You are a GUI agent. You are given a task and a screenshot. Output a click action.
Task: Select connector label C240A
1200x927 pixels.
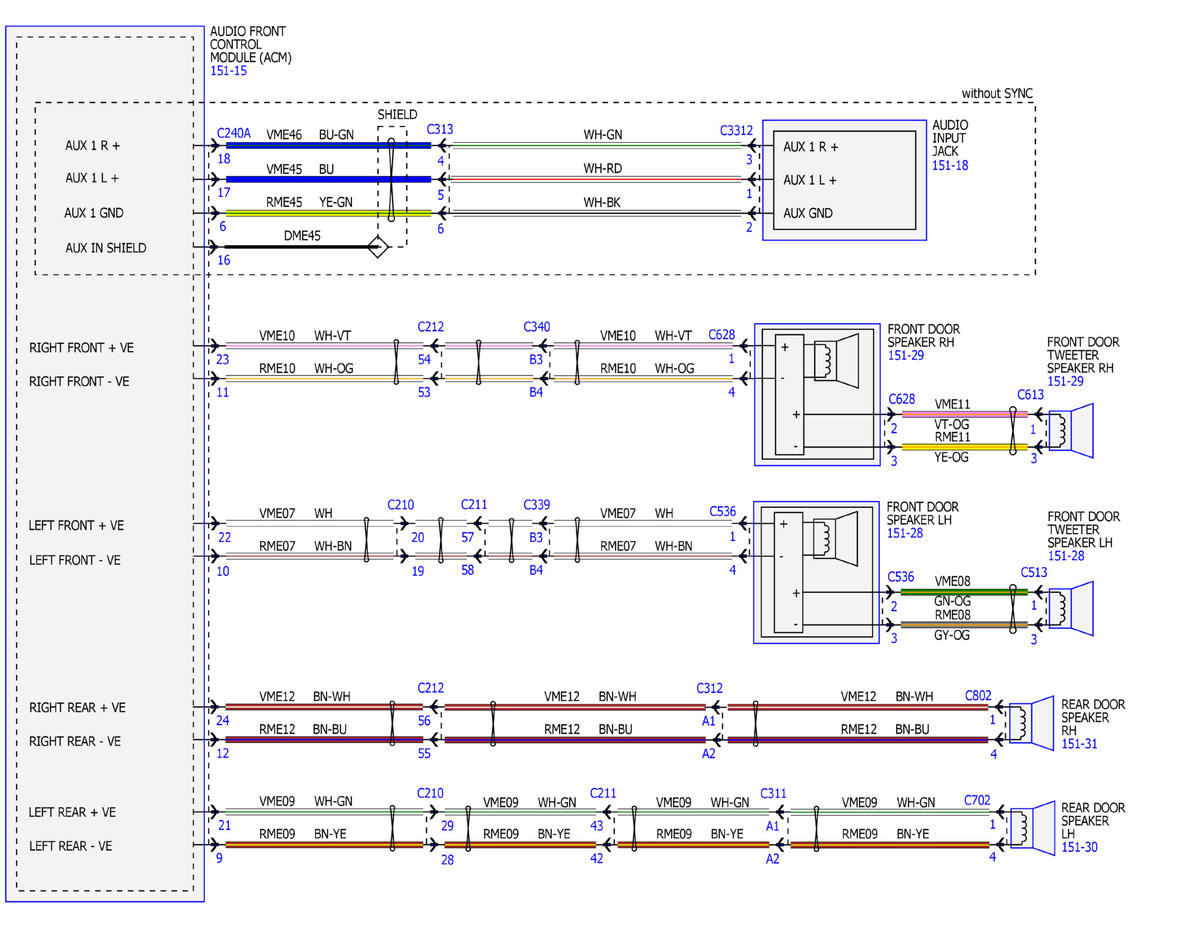(234, 131)
